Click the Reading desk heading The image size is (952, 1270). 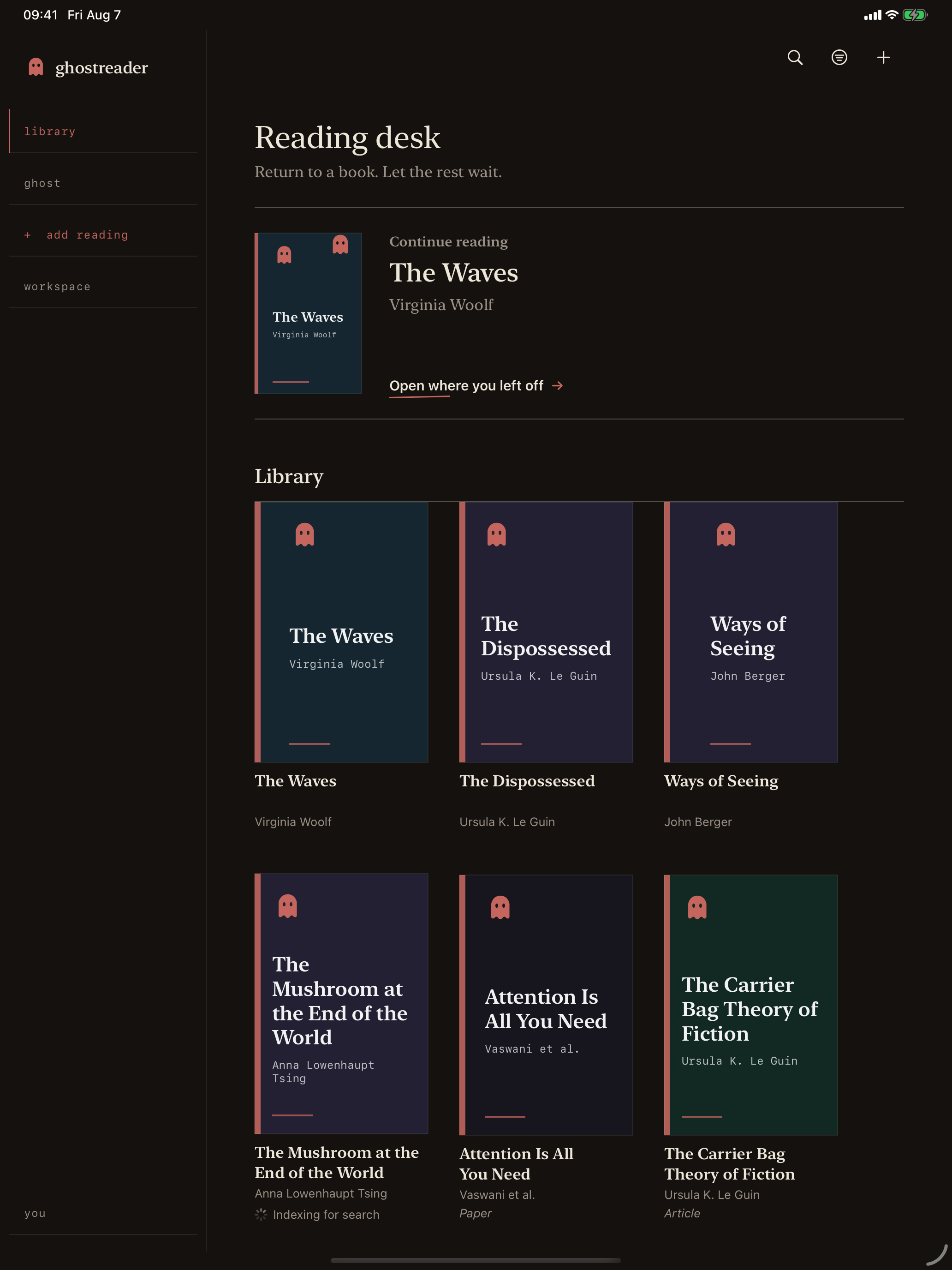click(347, 137)
